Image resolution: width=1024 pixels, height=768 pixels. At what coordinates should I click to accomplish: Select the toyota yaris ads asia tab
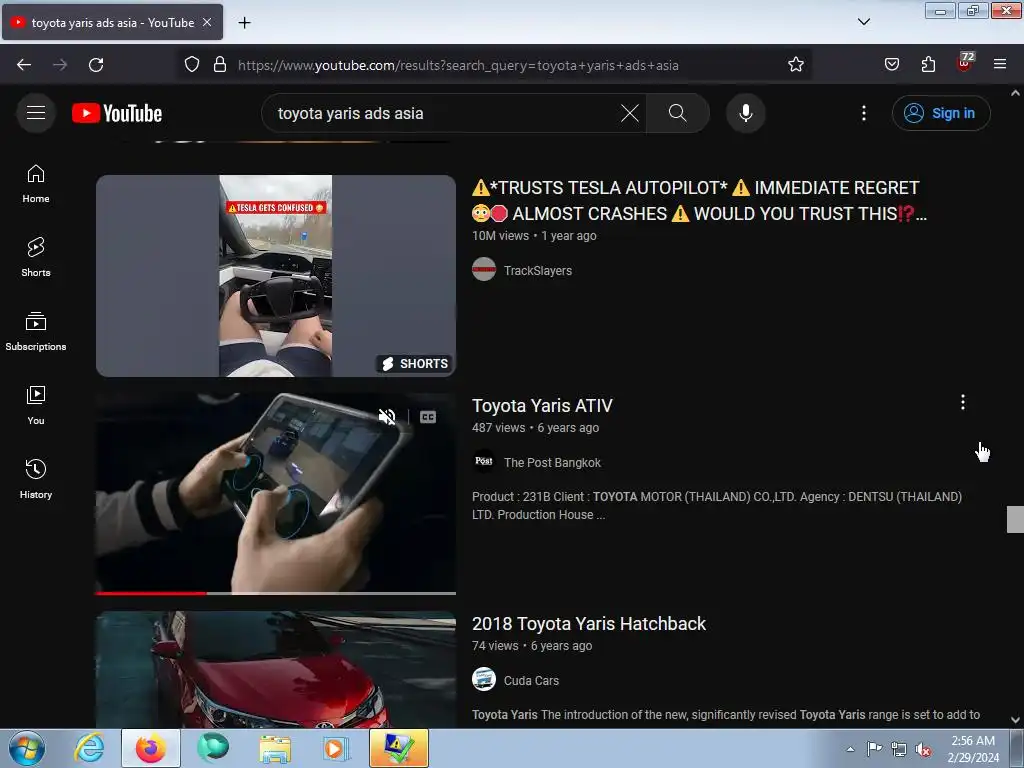point(112,22)
